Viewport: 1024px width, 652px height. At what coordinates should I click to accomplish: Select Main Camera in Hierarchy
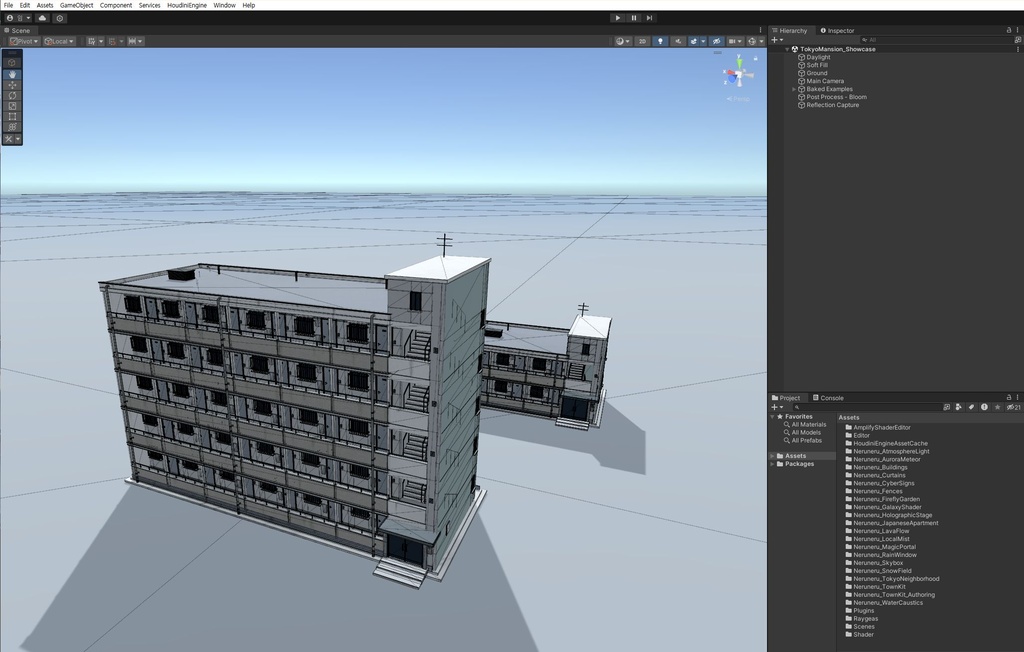[825, 81]
